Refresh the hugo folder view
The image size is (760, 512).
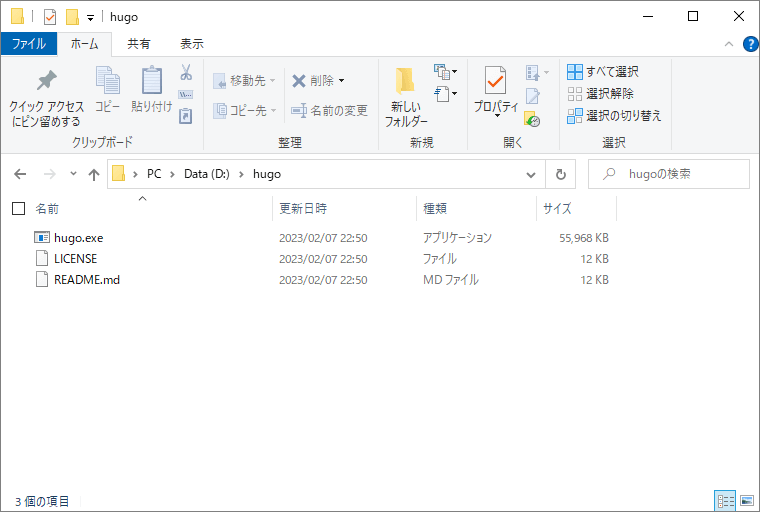(x=560, y=174)
